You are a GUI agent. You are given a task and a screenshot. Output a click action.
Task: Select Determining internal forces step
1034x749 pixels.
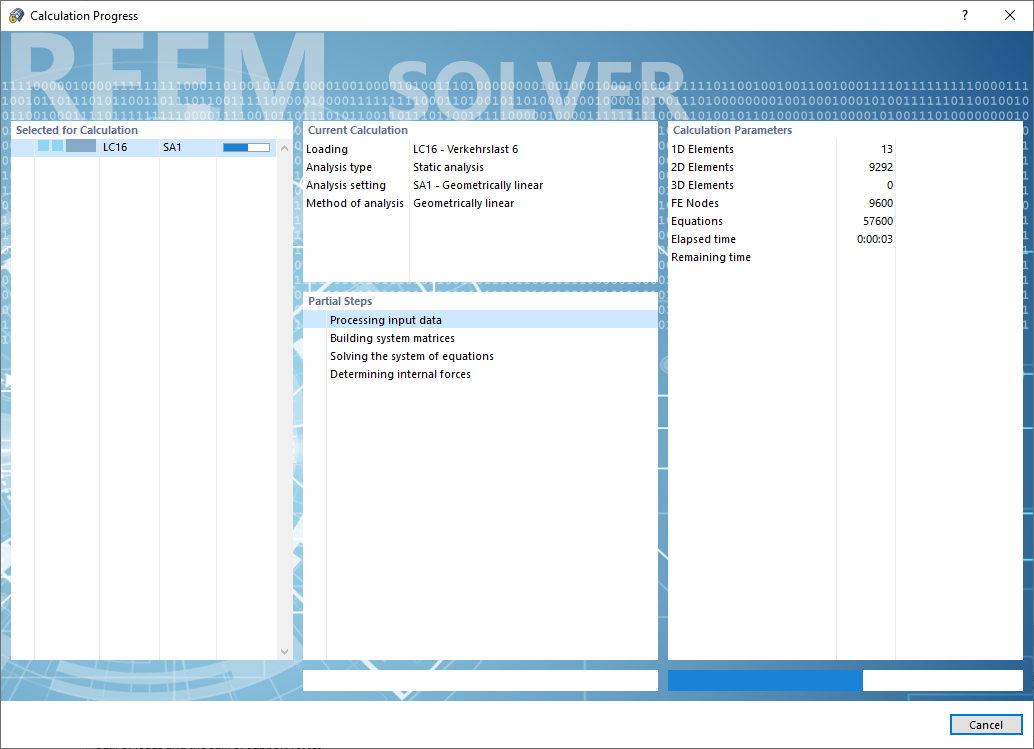pos(480,374)
